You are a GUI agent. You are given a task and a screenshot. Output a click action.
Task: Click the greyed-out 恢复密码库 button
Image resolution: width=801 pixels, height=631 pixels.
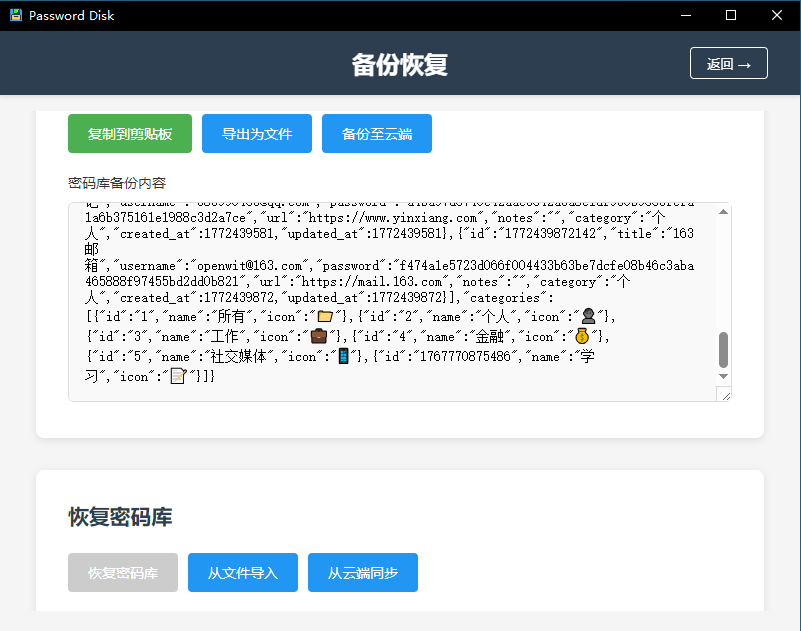(x=123, y=573)
